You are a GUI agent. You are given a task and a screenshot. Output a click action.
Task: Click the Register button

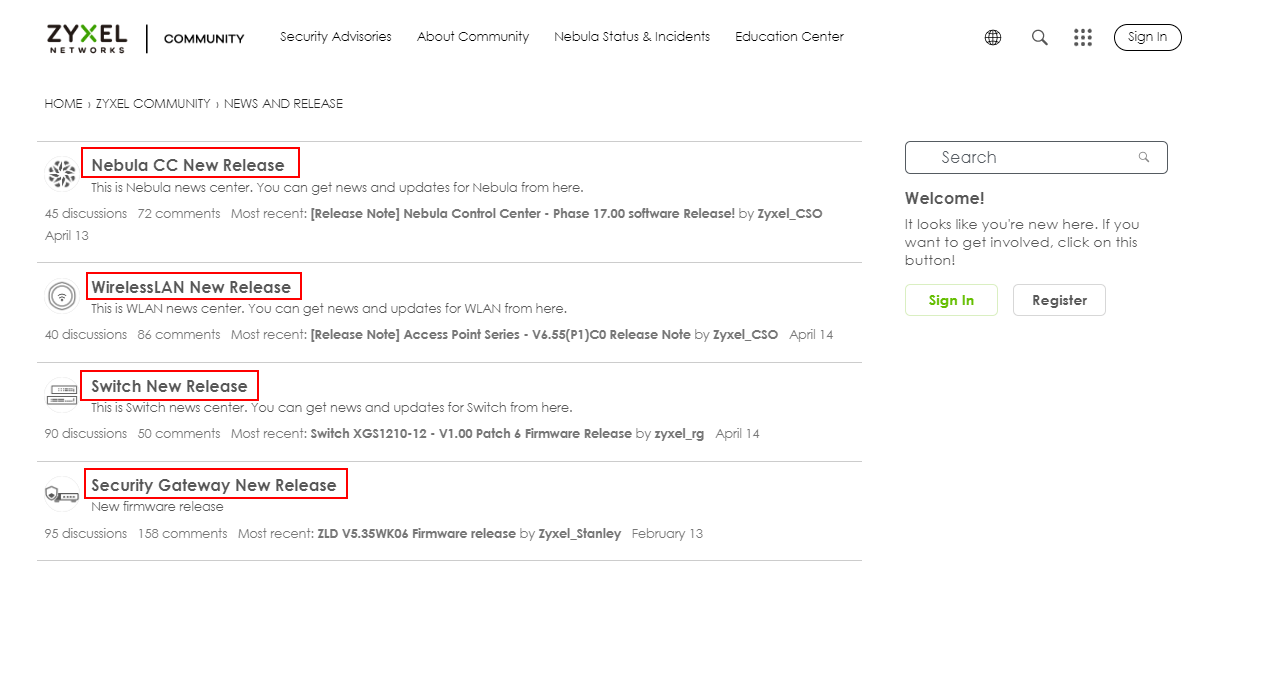(x=1059, y=300)
